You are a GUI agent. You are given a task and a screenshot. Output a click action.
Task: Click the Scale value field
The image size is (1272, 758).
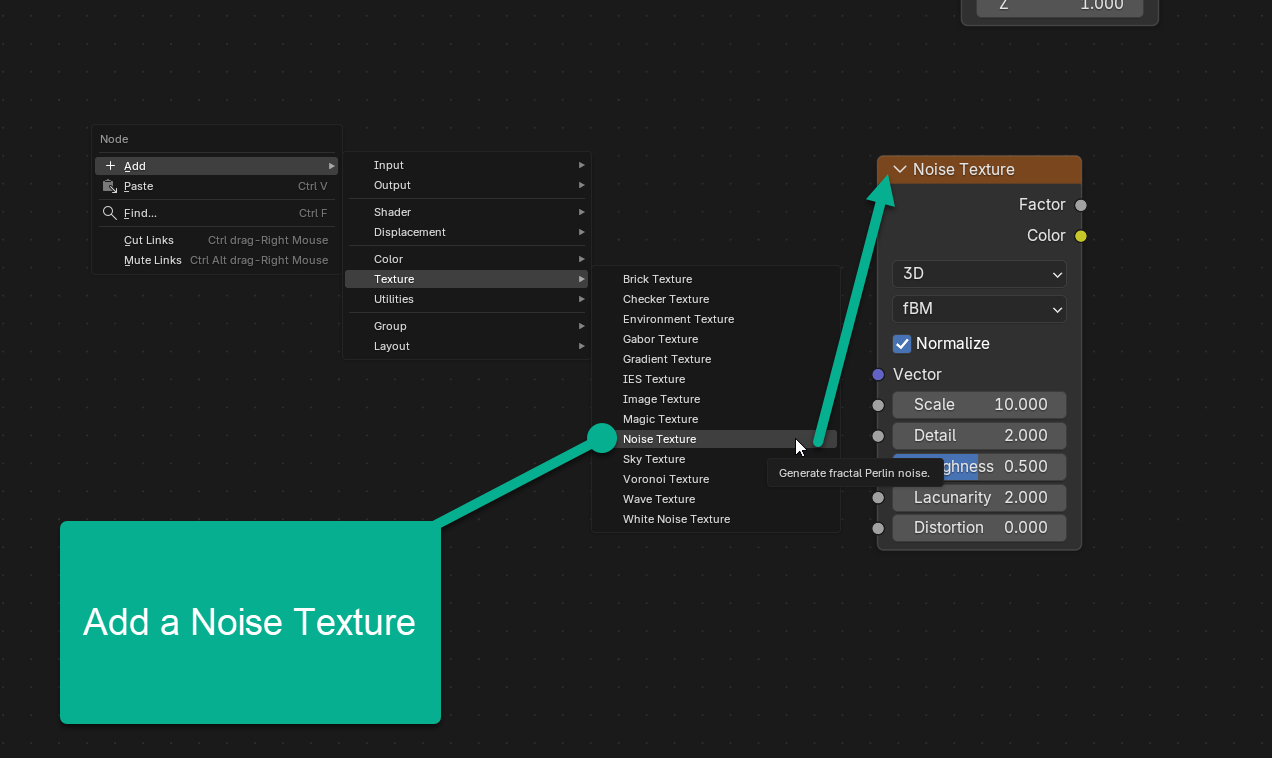click(979, 405)
